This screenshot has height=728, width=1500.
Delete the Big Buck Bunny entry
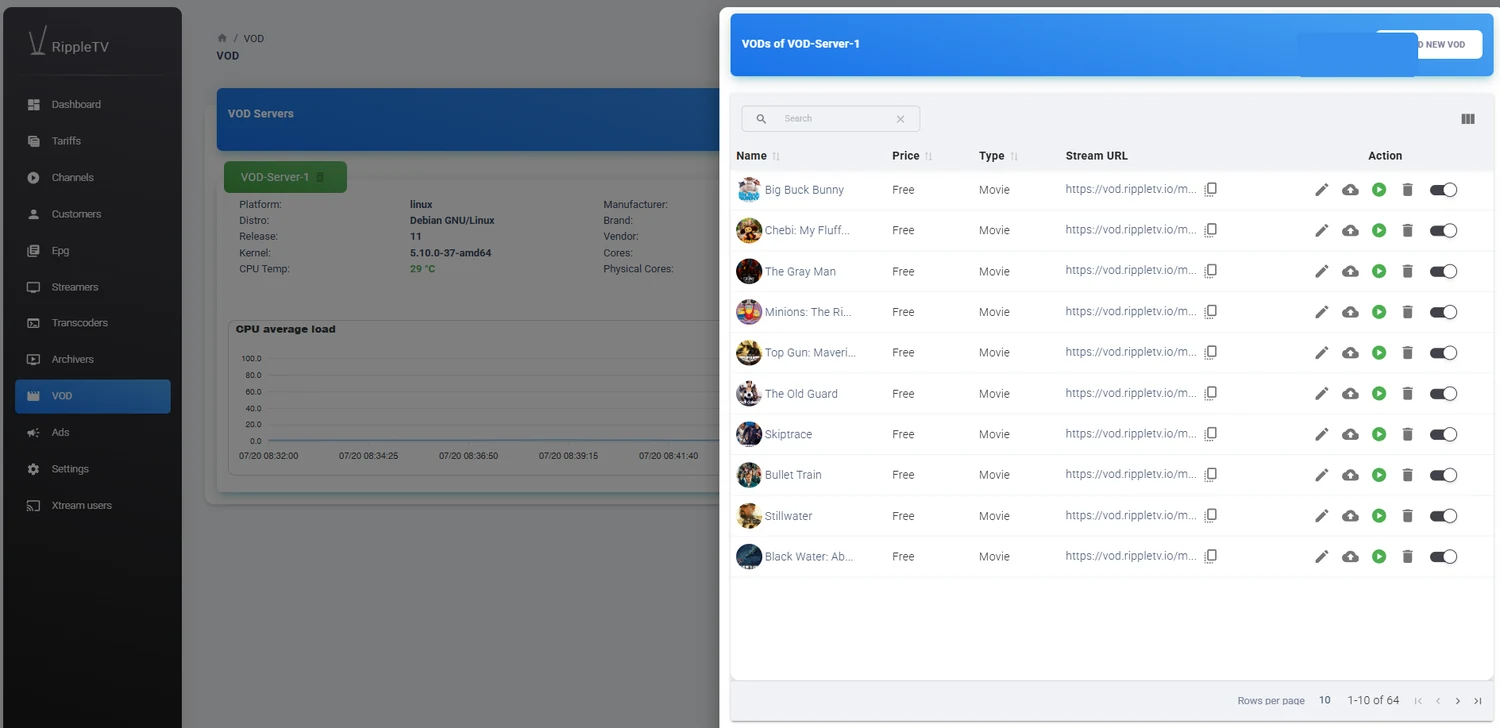click(x=1408, y=190)
